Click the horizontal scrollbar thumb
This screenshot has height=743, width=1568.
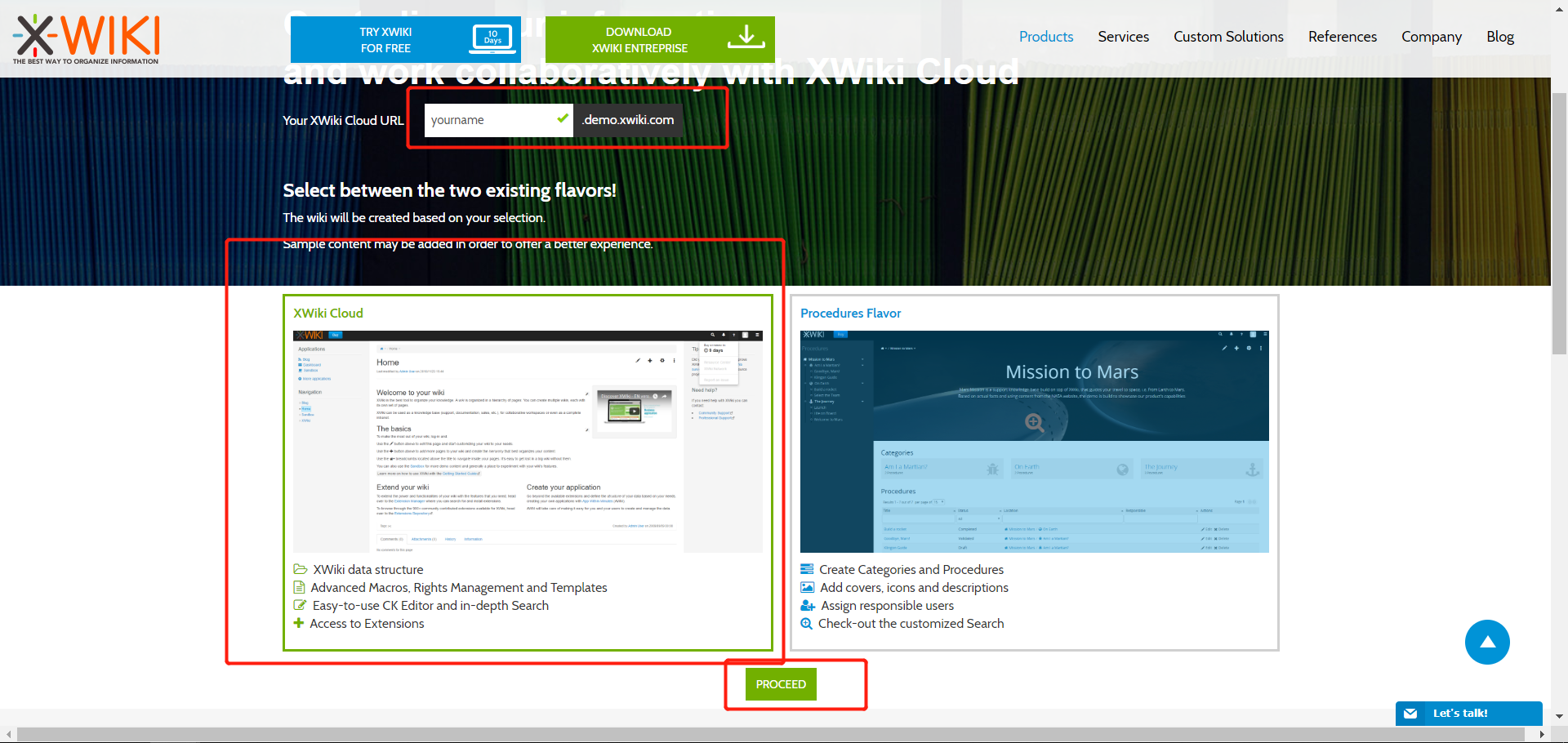[770, 734]
